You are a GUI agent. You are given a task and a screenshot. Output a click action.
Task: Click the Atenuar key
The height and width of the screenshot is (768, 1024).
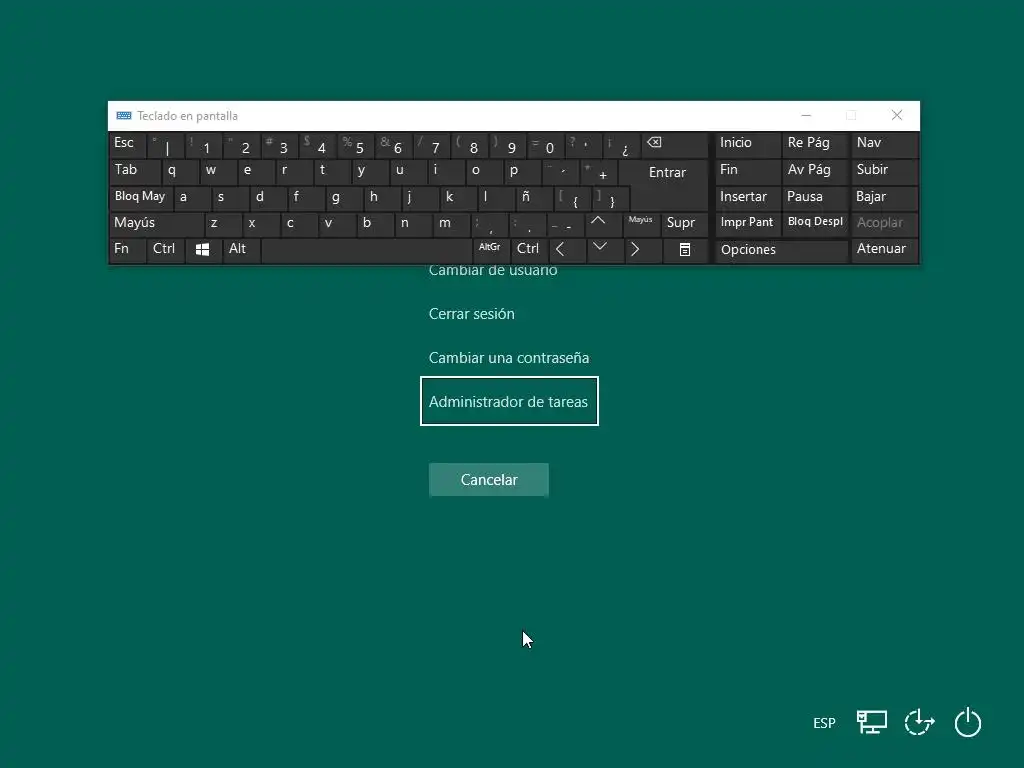884,250
